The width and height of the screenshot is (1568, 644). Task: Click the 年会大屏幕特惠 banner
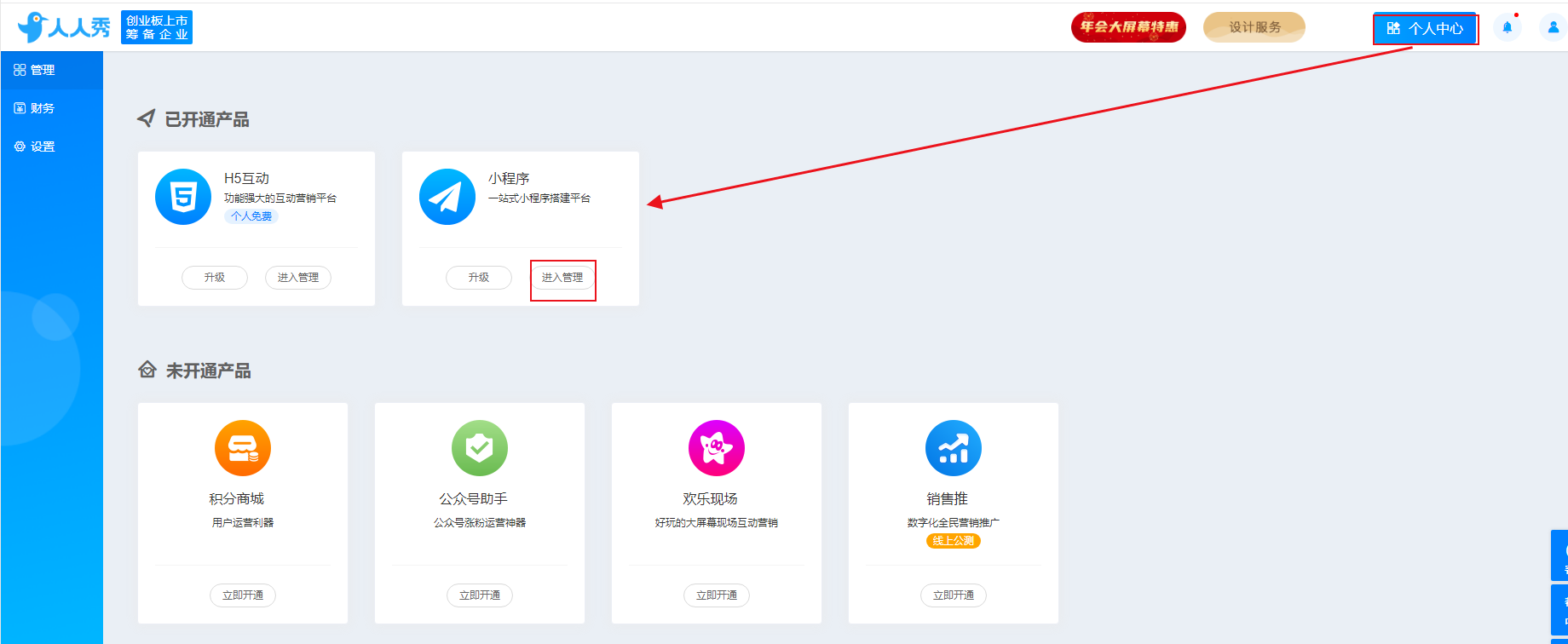click(1128, 27)
